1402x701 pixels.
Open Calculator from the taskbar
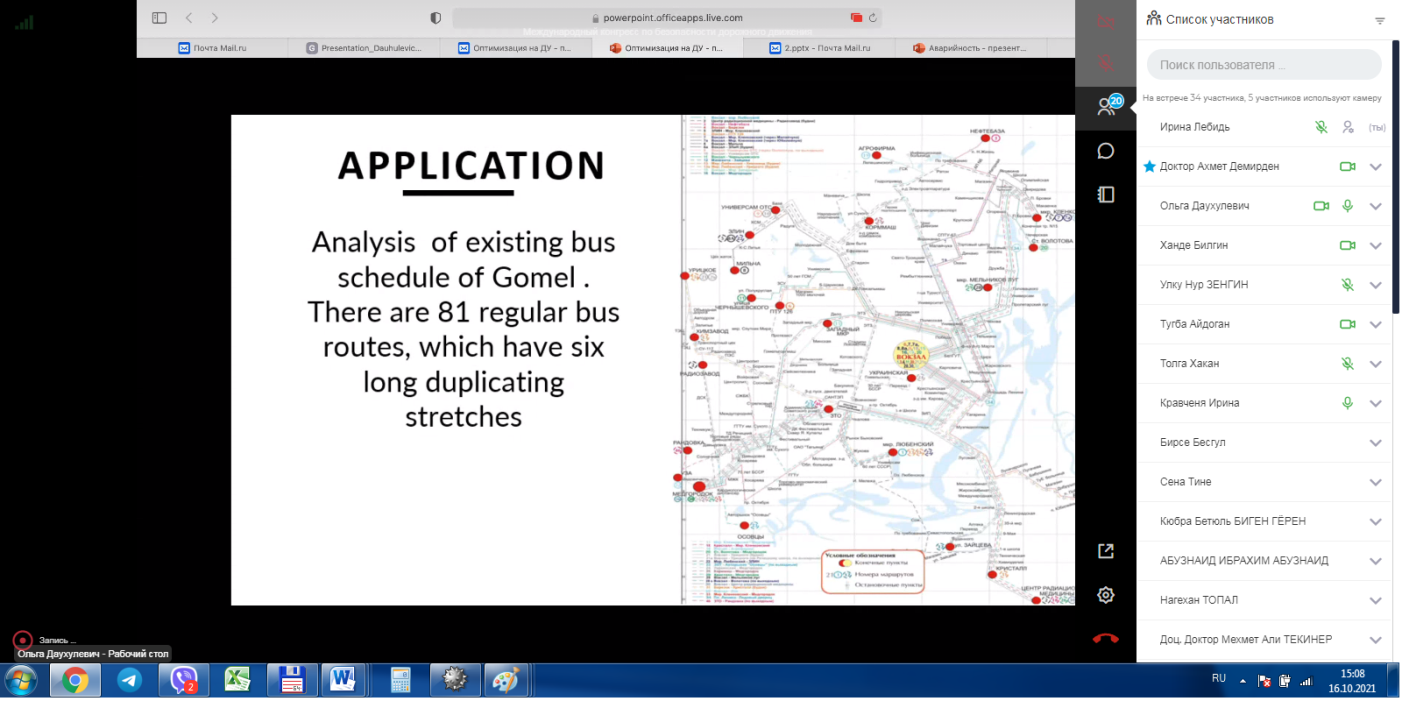click(x=401, y=681)
